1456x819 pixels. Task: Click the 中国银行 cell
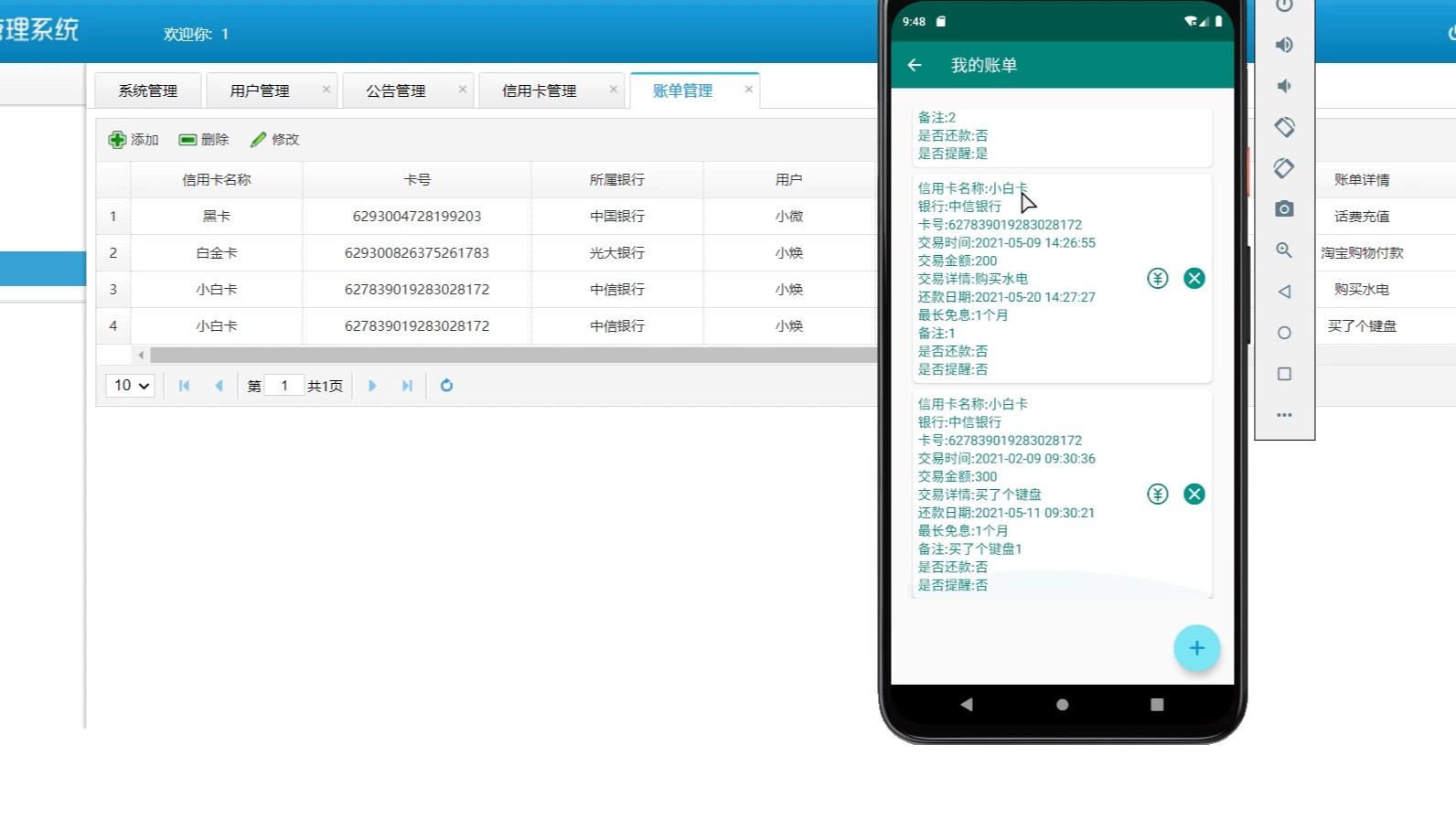point(617,217)
